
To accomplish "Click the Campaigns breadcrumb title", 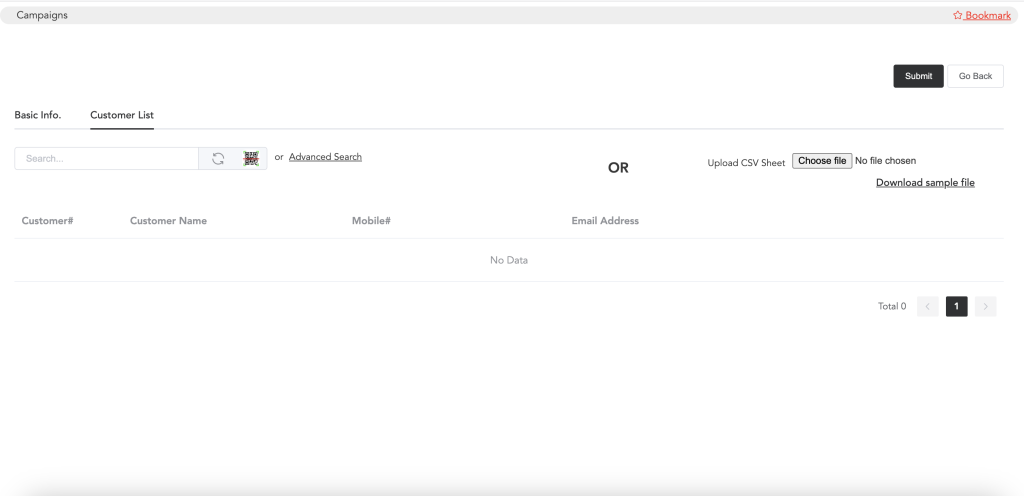I will pyautogui.click(x=42, y=15).
